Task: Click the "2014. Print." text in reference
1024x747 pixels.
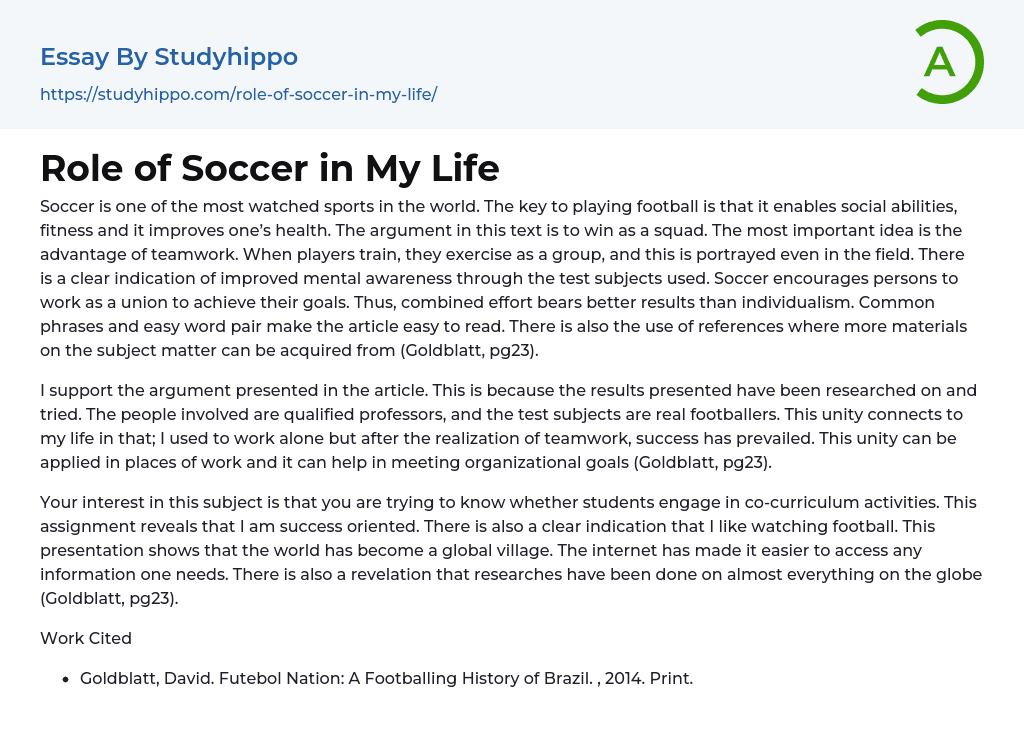Action: coord(649,678)
